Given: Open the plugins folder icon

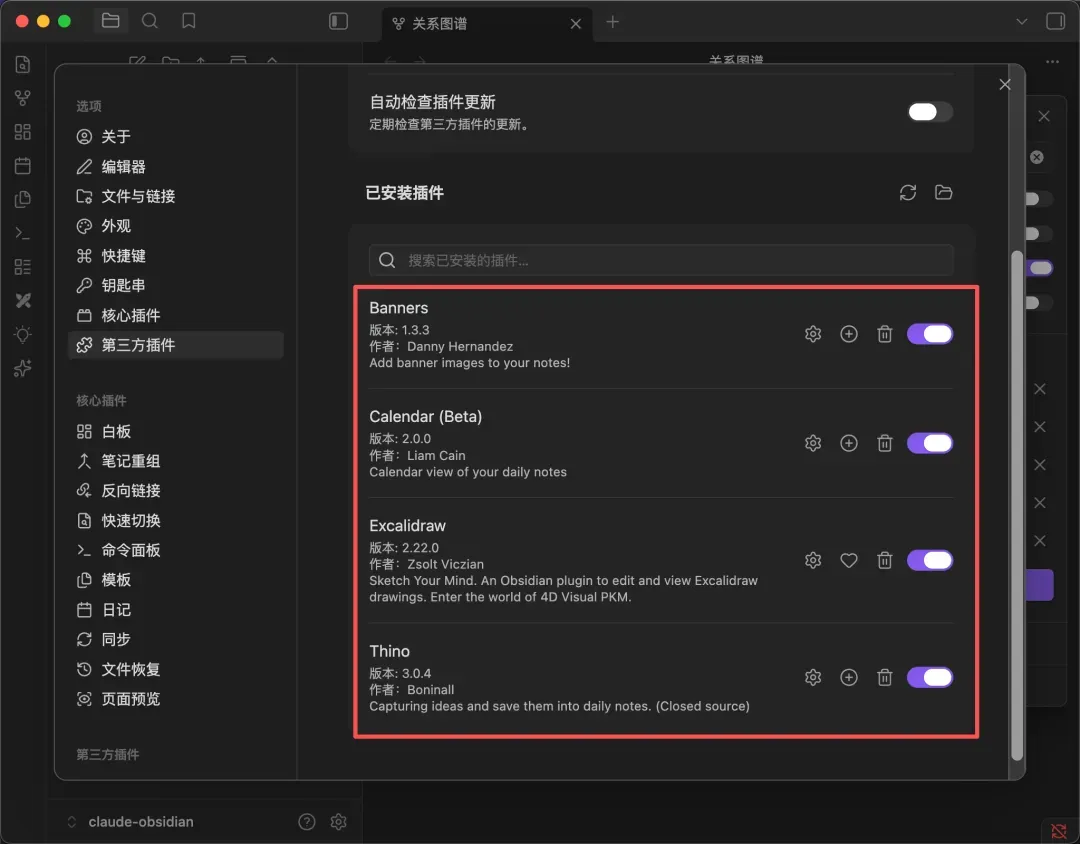Looking at the screenshot, I should point(944,193).
